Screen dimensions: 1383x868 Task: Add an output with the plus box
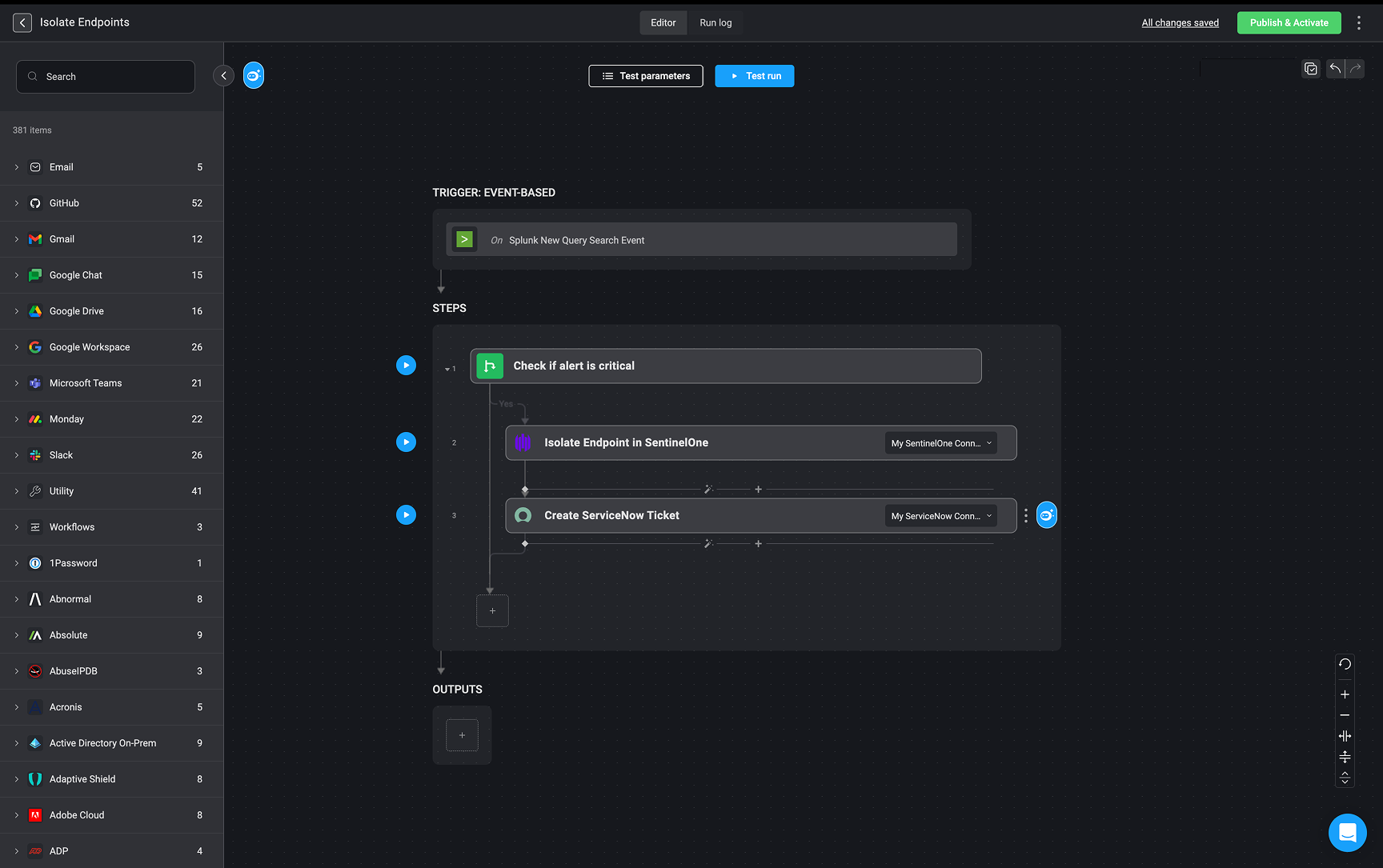click(462, 735)
